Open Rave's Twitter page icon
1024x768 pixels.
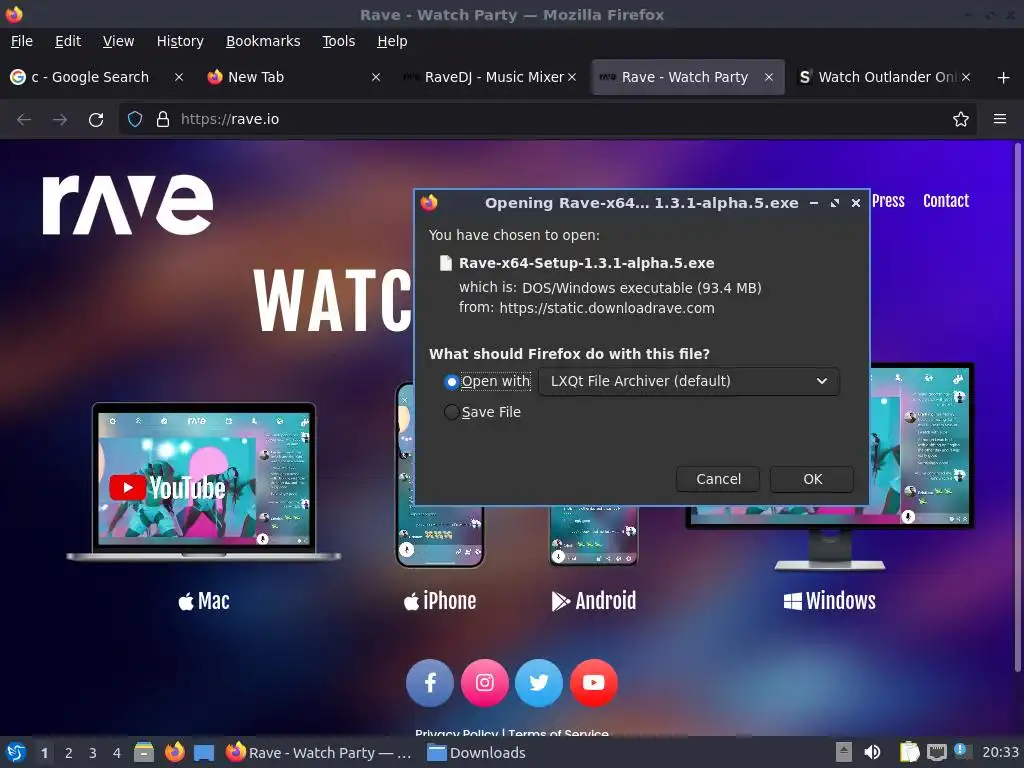539,683
